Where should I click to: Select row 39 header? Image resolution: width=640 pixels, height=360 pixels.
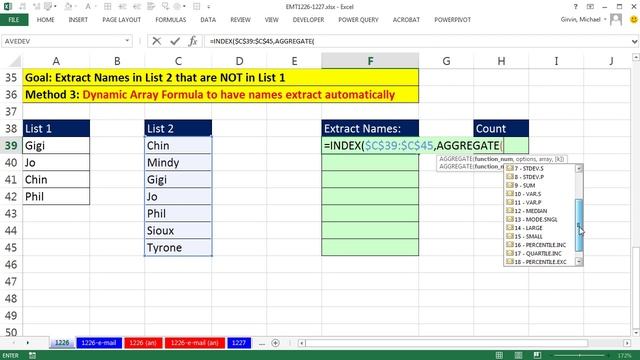pyautogui.click(x=11, y=146)
